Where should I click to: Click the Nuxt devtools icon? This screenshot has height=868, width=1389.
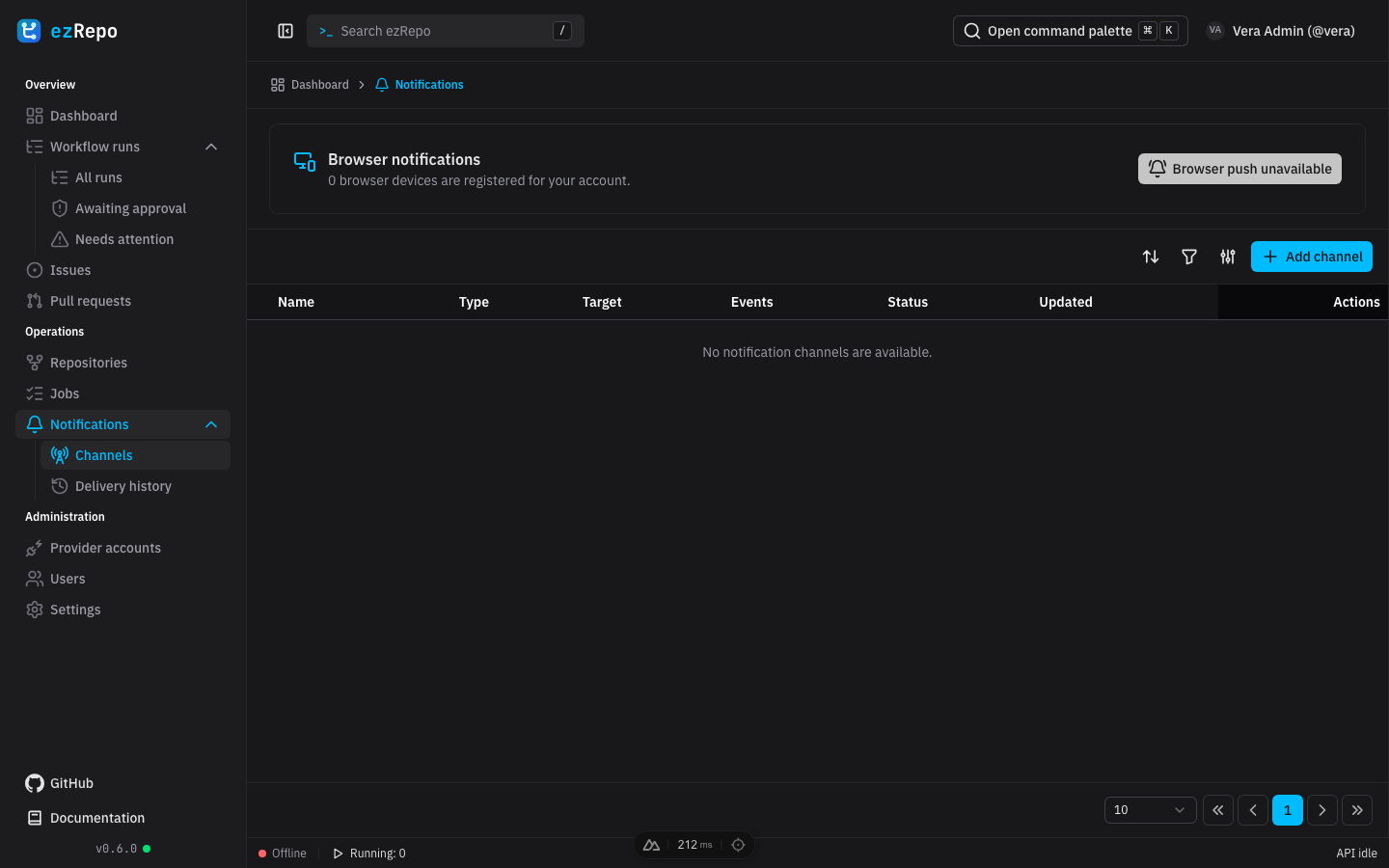tap(652, 845)
